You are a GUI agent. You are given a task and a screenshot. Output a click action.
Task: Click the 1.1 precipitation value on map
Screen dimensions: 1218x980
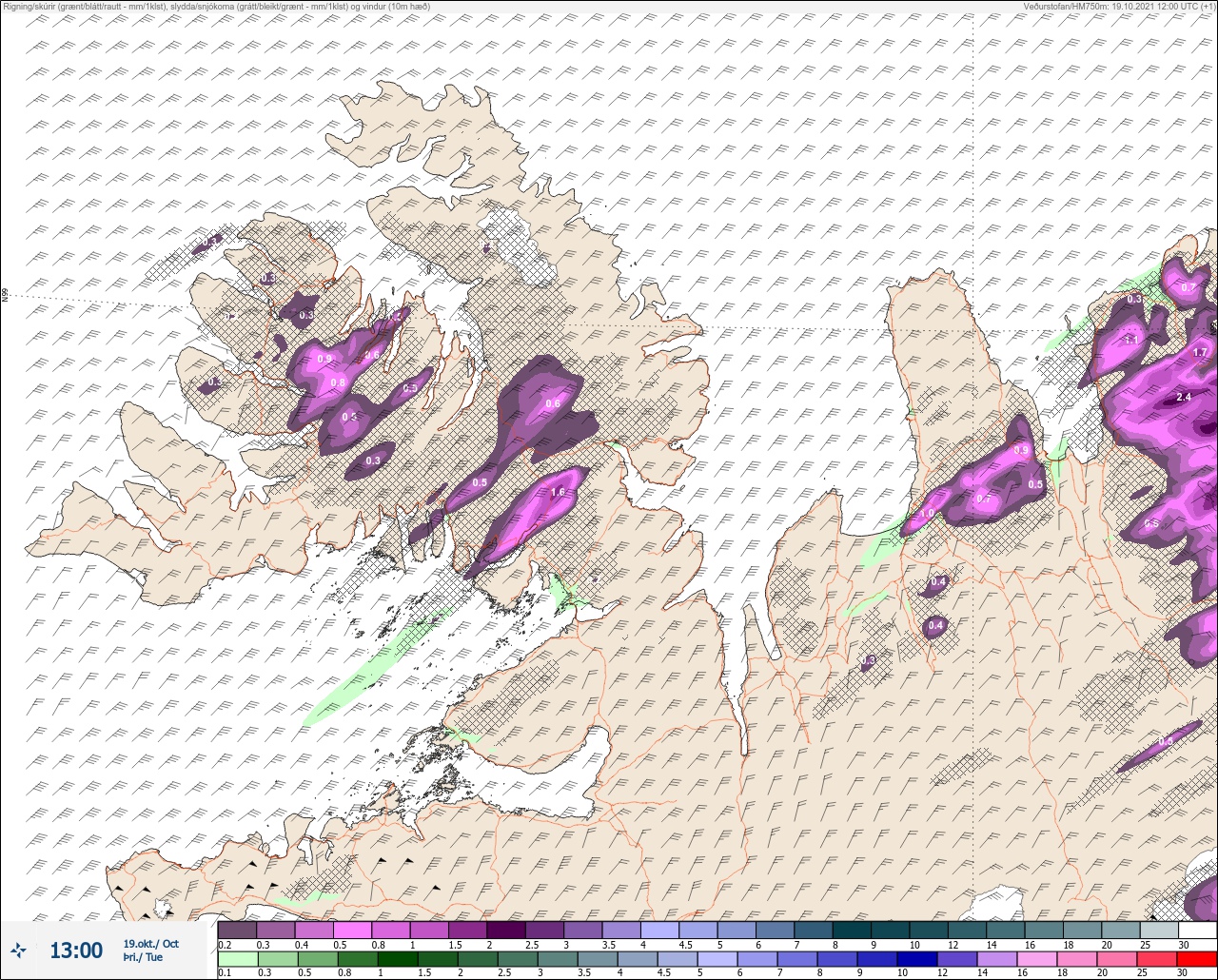1131,340
